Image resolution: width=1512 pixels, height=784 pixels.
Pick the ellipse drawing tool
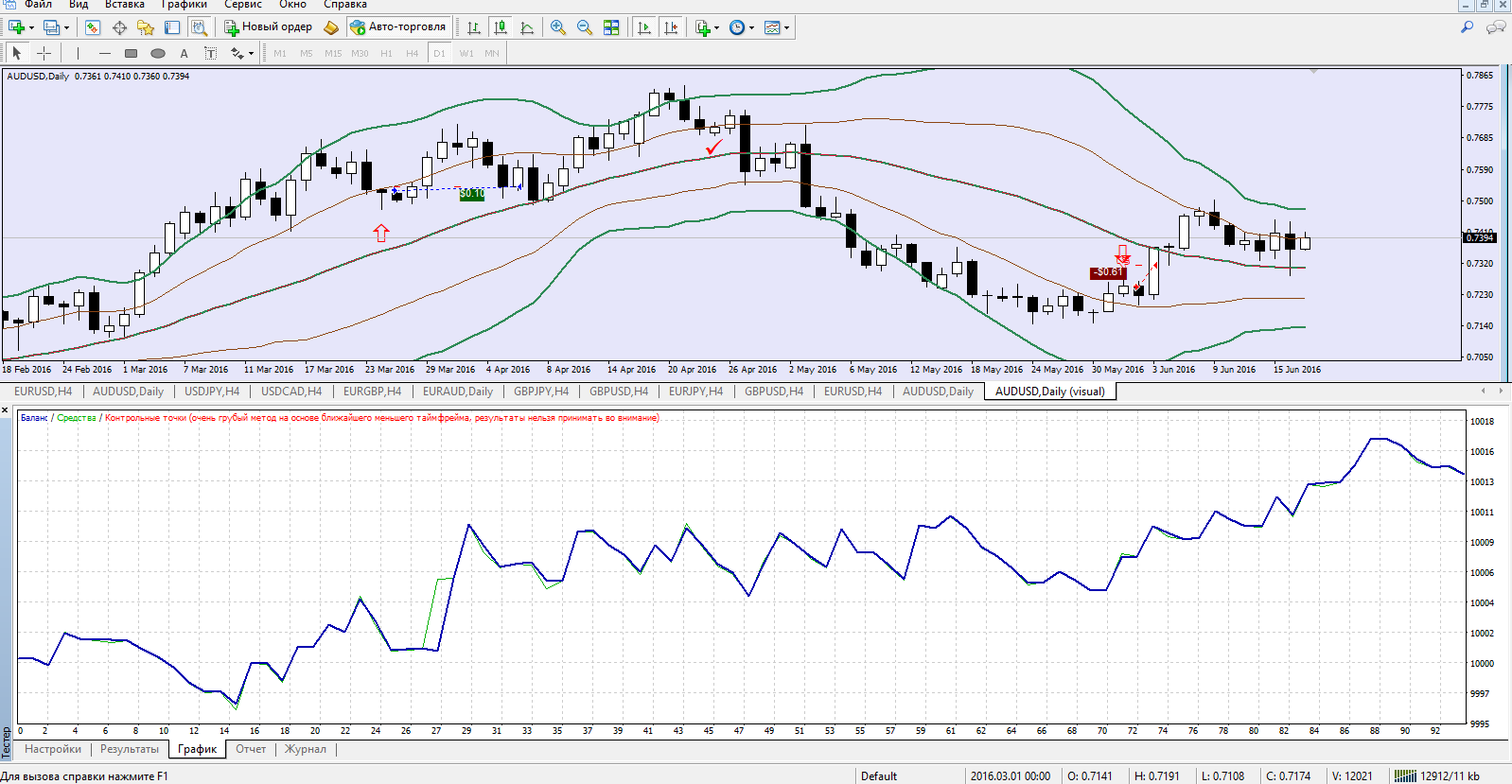(x=158, y=53)
